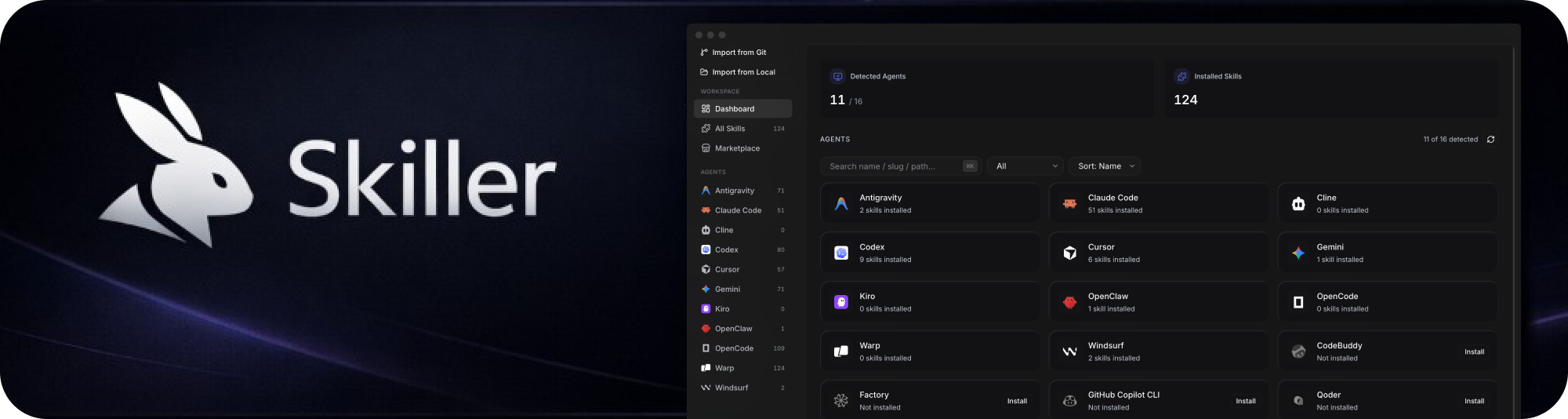Click the Cursor sidebar icon

706,269
